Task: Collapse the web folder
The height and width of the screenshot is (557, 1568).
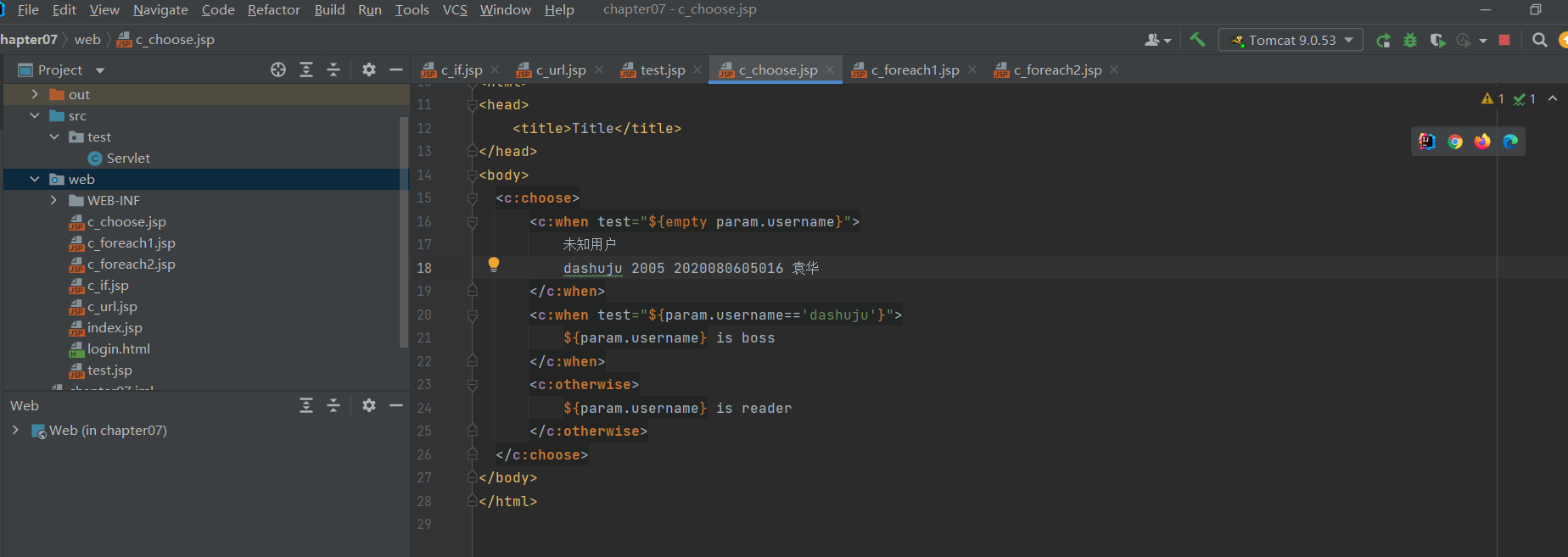Action: pos(35,179)
